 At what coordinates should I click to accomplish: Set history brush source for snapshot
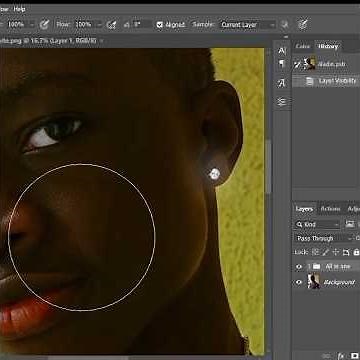[297, 64]
